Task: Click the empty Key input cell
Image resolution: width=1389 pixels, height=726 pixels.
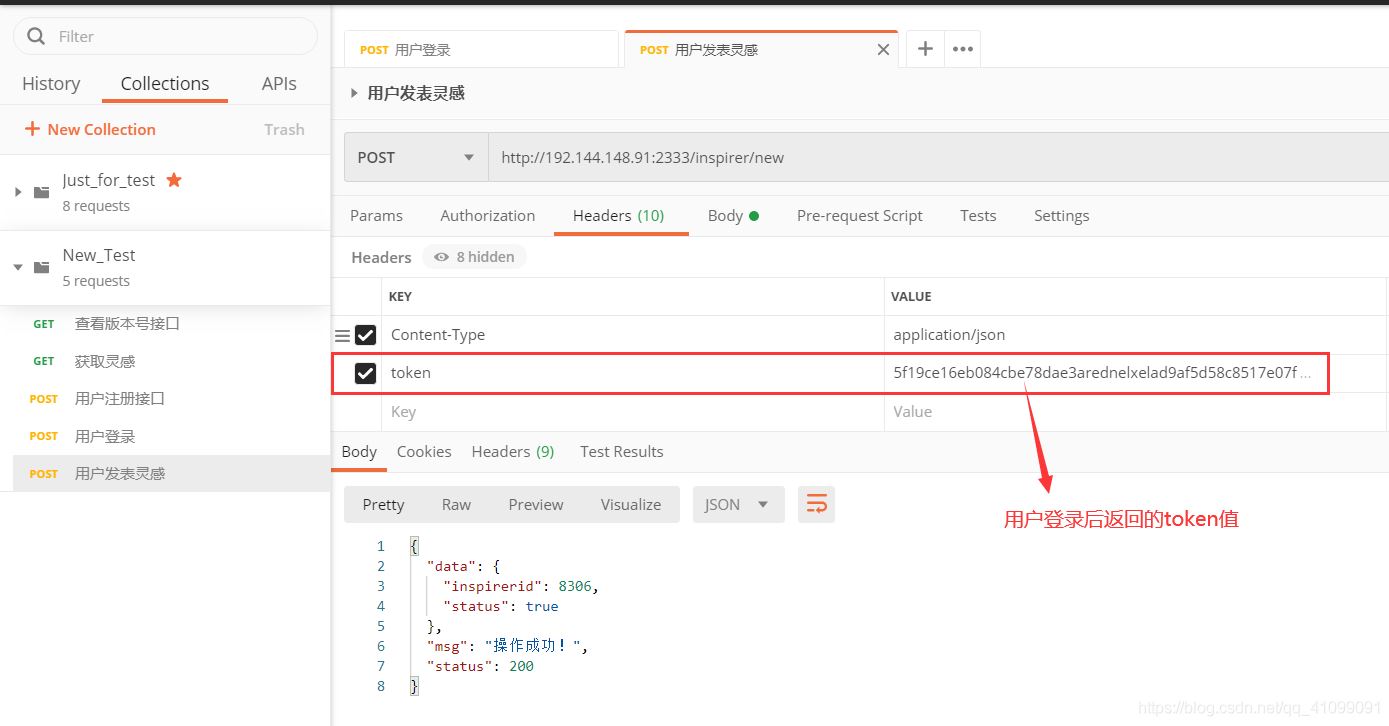Action: [633, 412]
